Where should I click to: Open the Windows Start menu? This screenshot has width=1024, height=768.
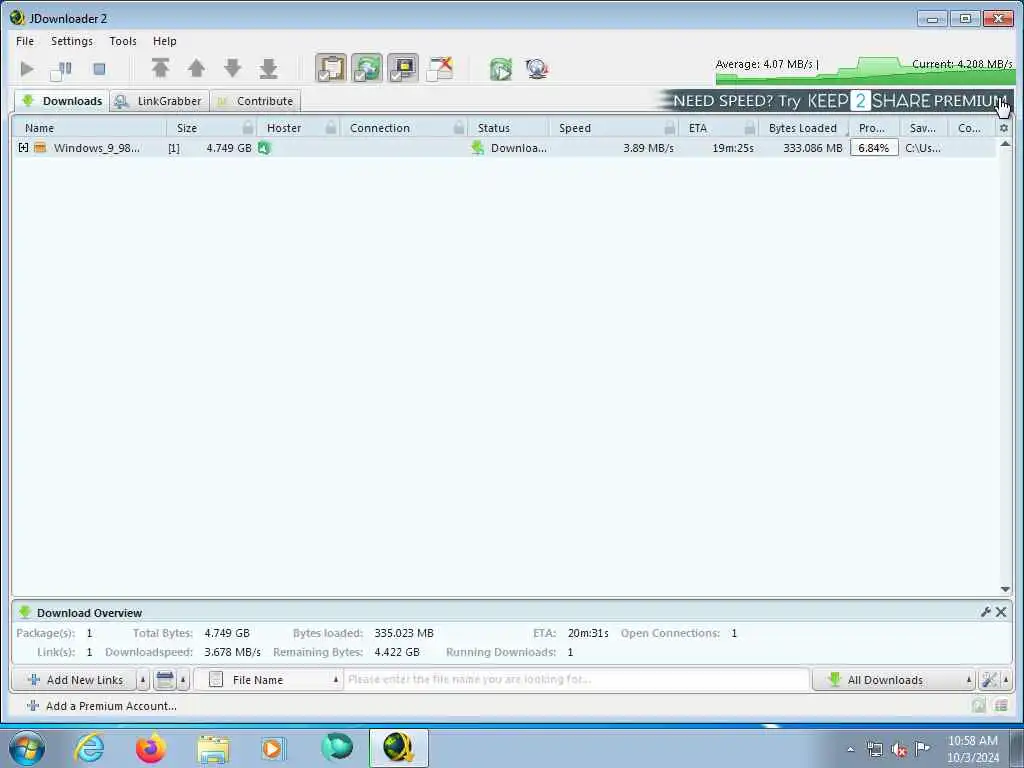click(27, 748)
